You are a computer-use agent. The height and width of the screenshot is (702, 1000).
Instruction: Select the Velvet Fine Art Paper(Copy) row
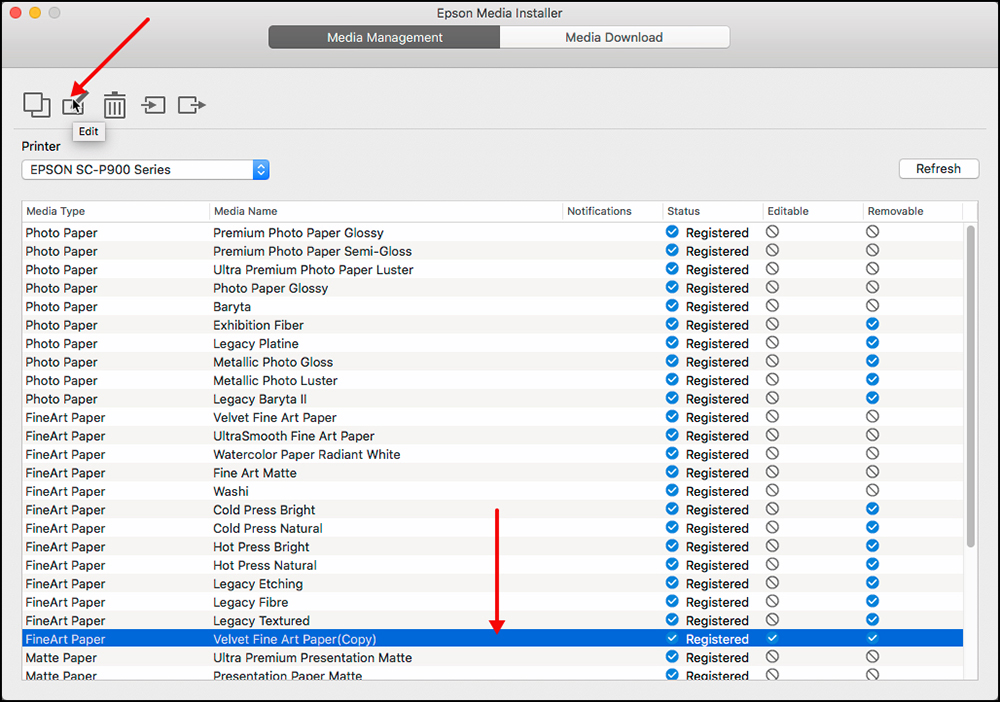point(492,639)
